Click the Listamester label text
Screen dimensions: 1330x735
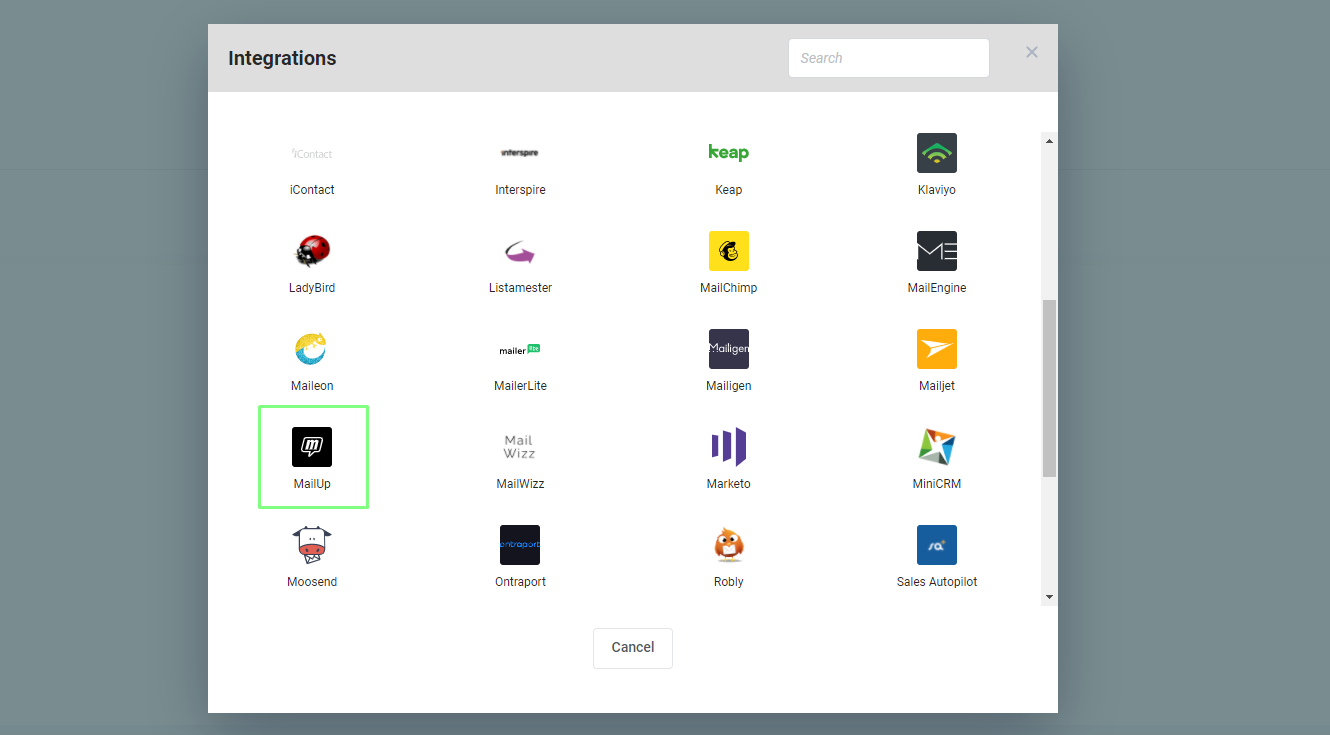520,288
